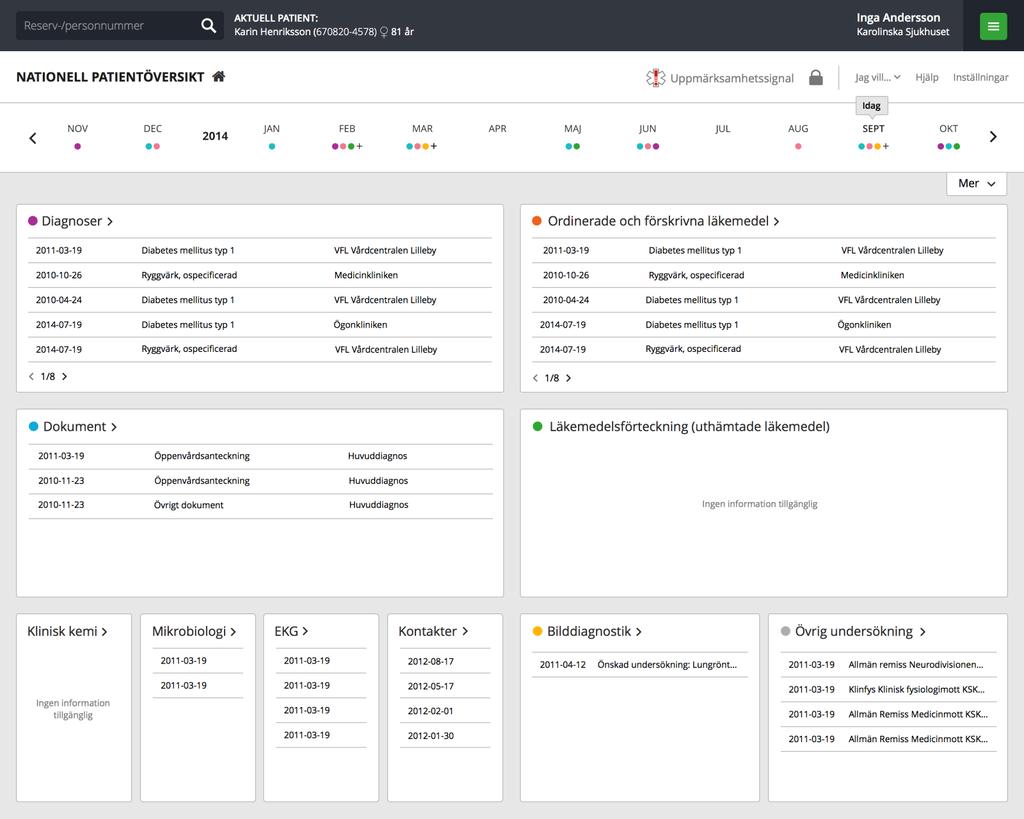
Task: Select MAR on the timeline
Action: 422,129
